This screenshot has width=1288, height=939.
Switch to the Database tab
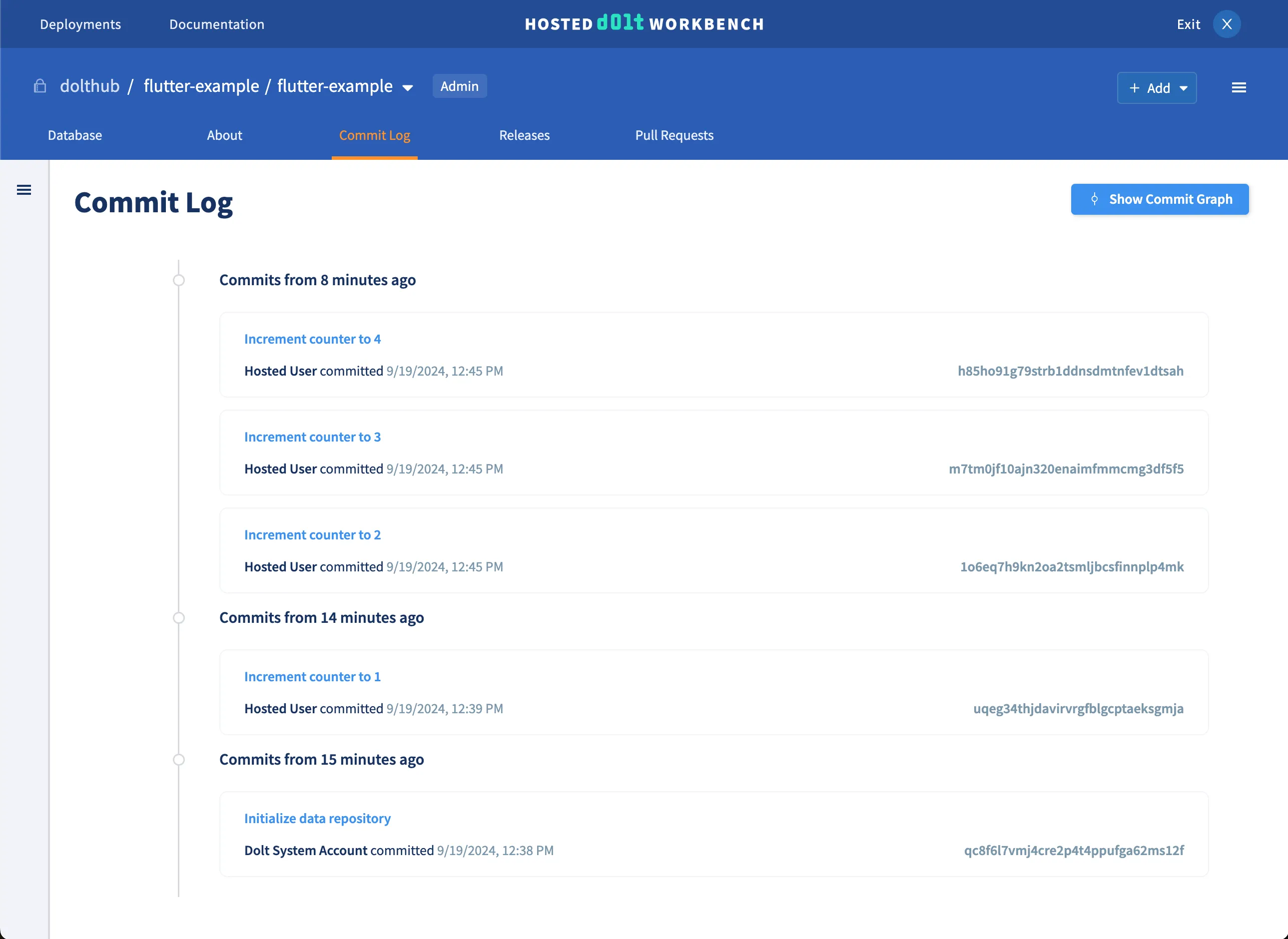(x=74, y=135)
